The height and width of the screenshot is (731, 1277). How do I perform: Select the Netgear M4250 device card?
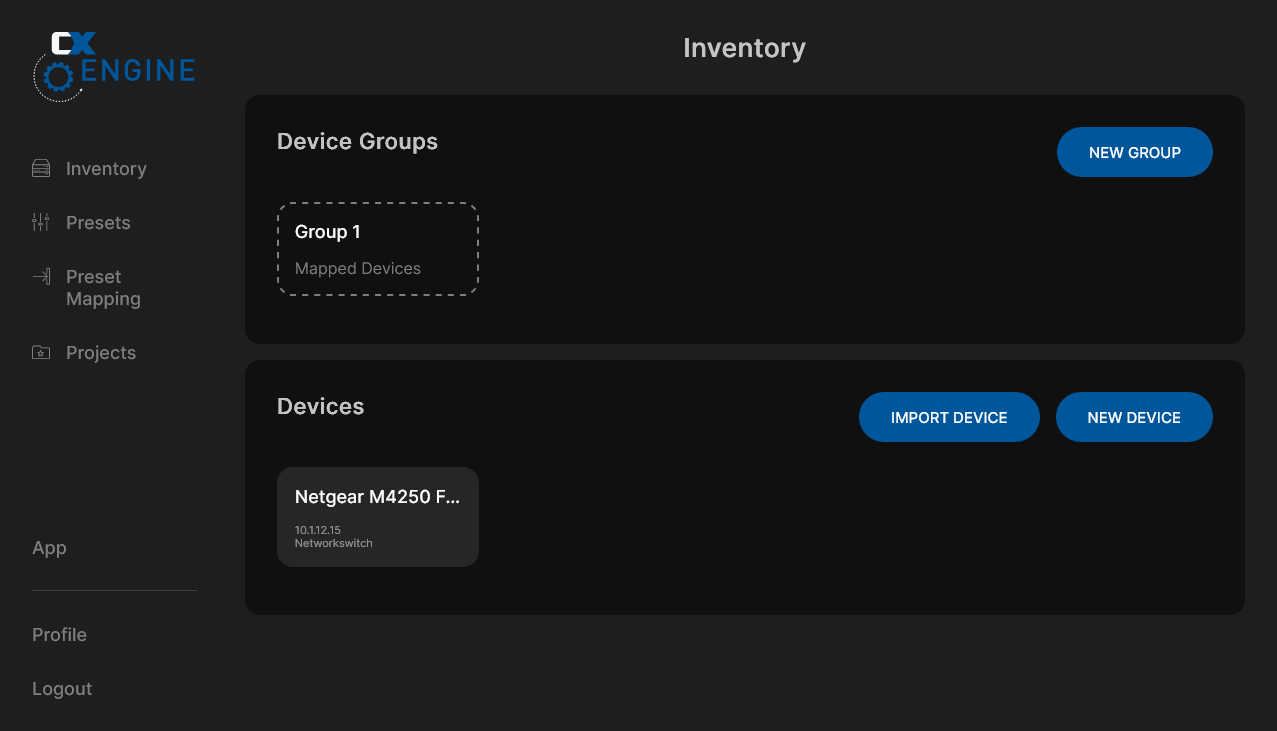coord(377,516)
